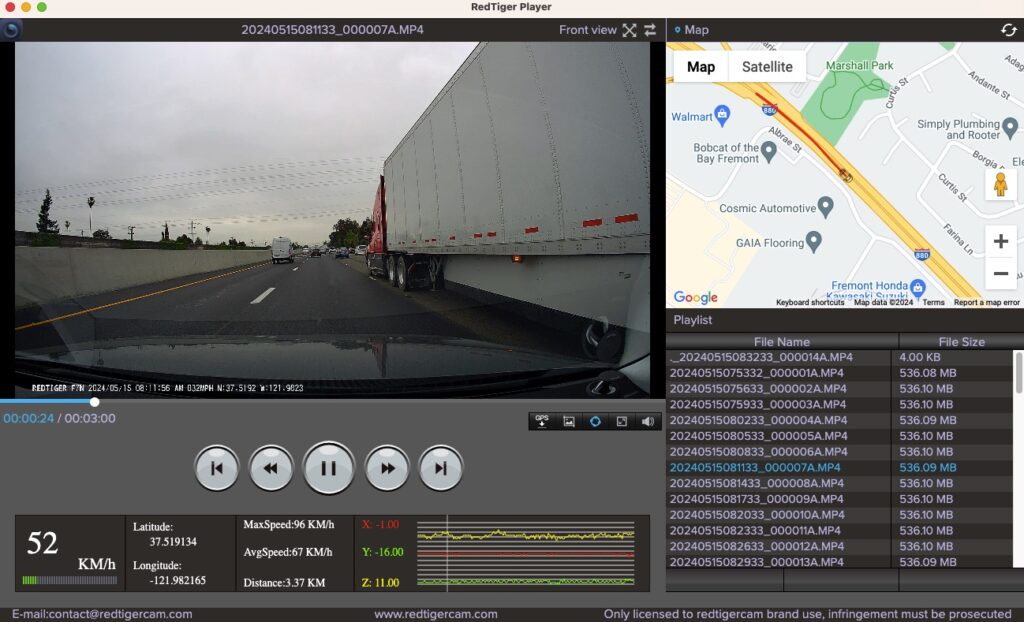Skip to the previous video file
Screen dimensions: 1024x622
[x=216, y=468]
